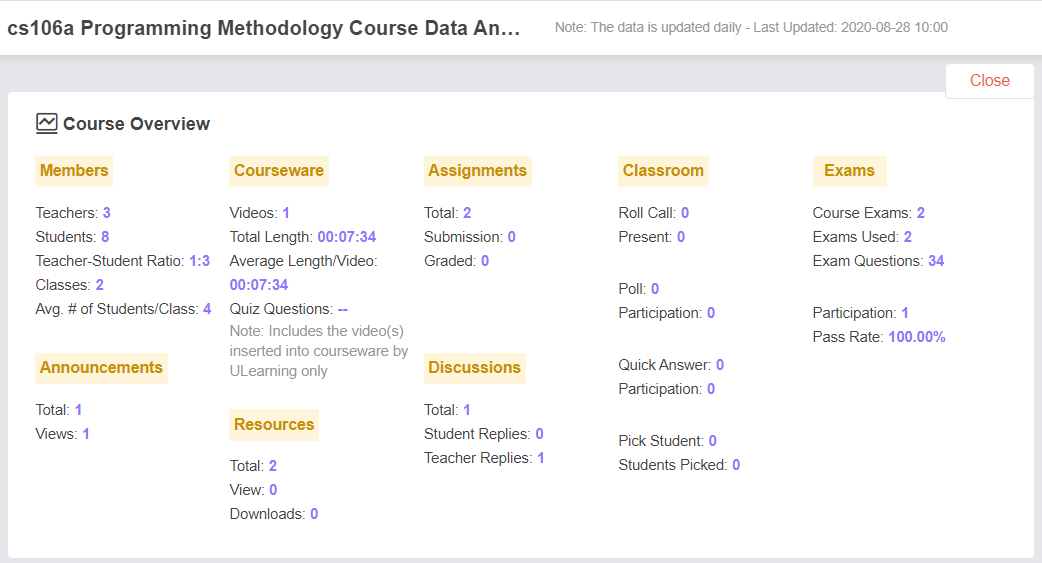Click the Teacher Replies count value

[541, 458]
